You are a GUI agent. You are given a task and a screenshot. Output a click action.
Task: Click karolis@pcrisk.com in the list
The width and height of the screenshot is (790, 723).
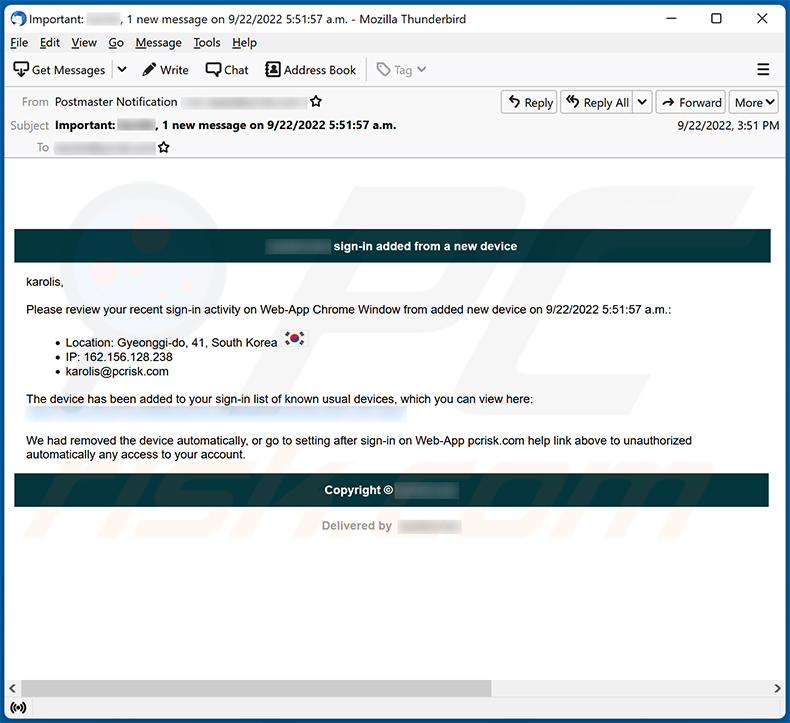117,372
